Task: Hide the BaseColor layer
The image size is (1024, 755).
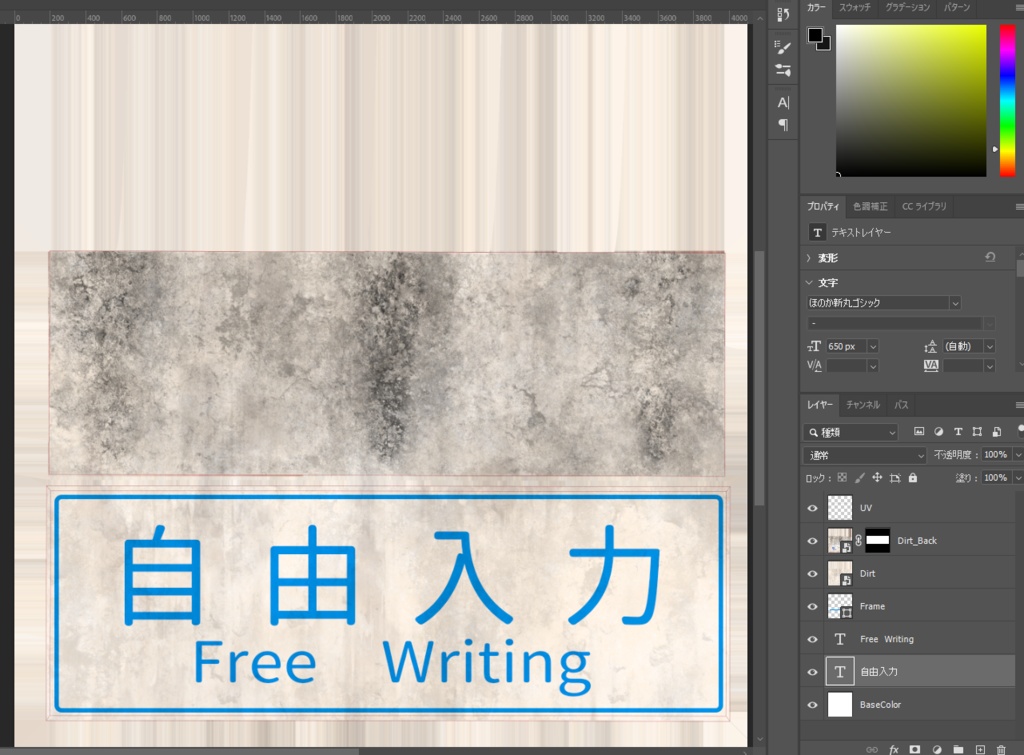Action: point(812,705)
